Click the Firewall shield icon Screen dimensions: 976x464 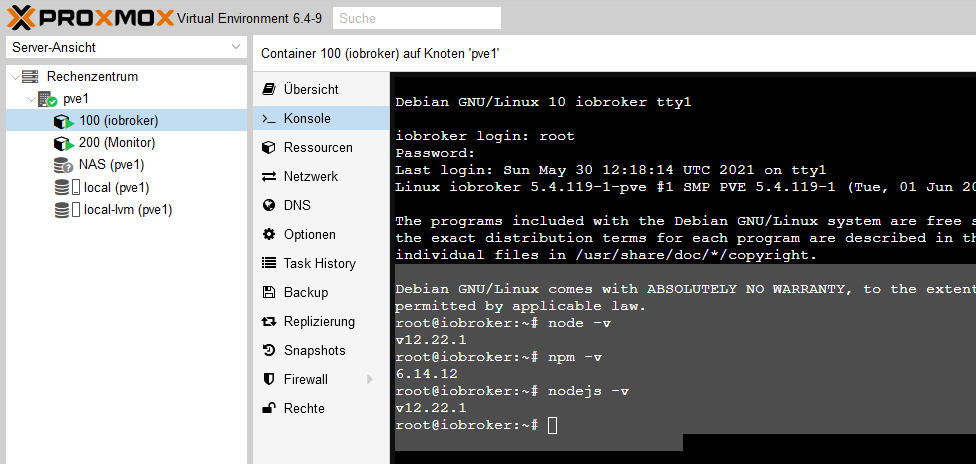(x=269, y=379)
